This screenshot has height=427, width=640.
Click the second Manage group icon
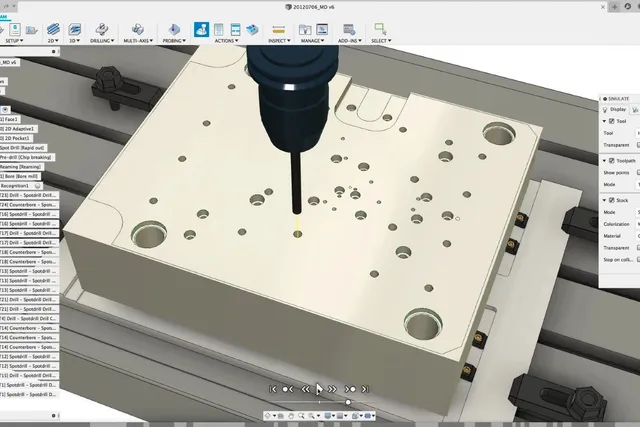tap(322, 29)
